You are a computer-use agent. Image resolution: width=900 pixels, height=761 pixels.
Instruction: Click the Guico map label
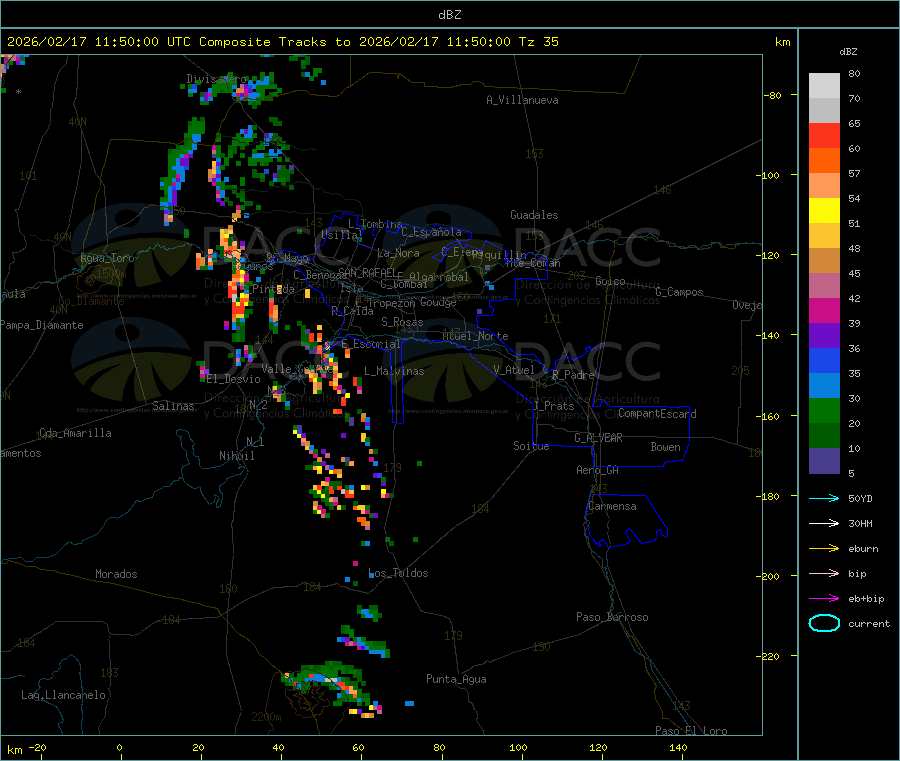pos(610,281)
